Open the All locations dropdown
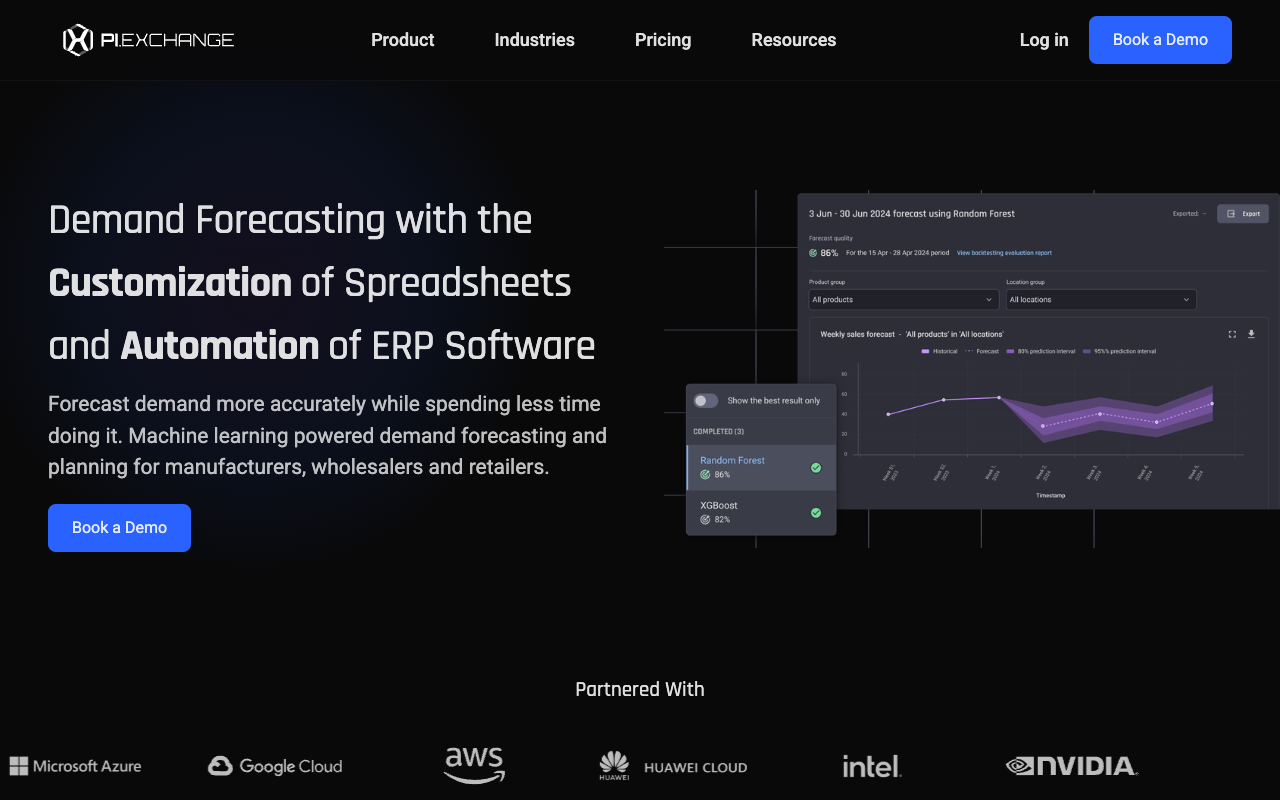Screen dimensions: 1280x800 click(x=1101, y=299)
